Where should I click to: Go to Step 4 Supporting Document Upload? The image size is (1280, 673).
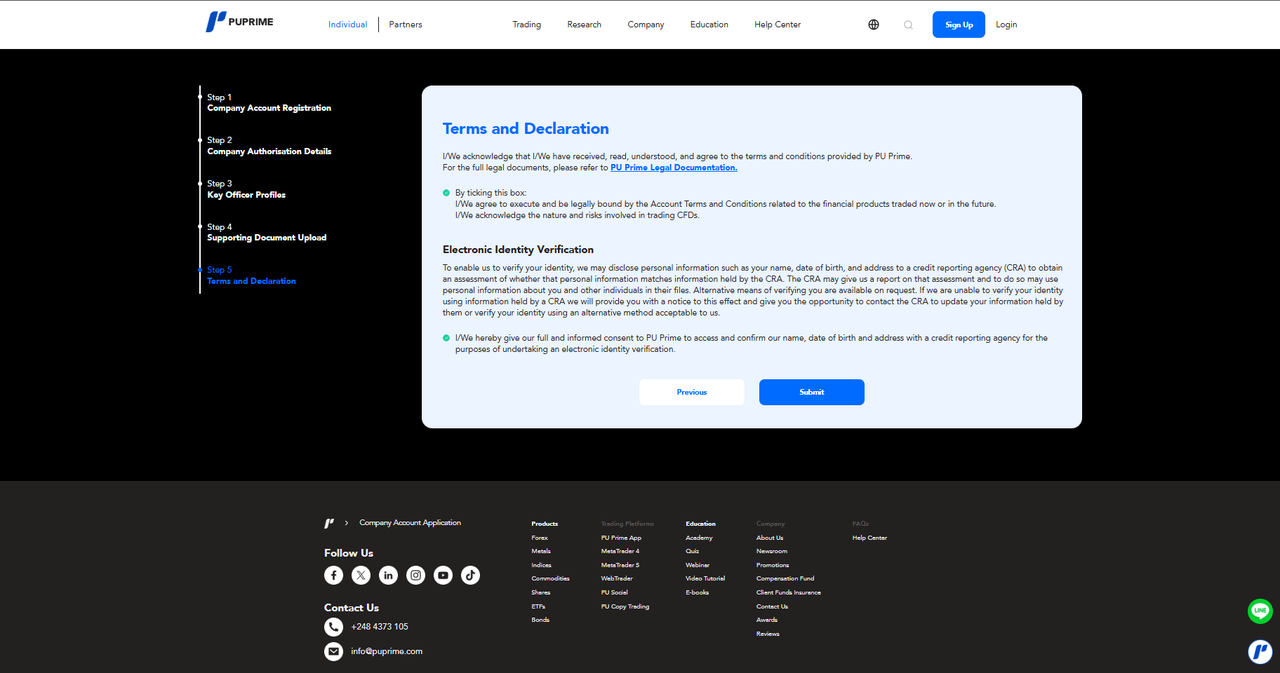[266, 233]
